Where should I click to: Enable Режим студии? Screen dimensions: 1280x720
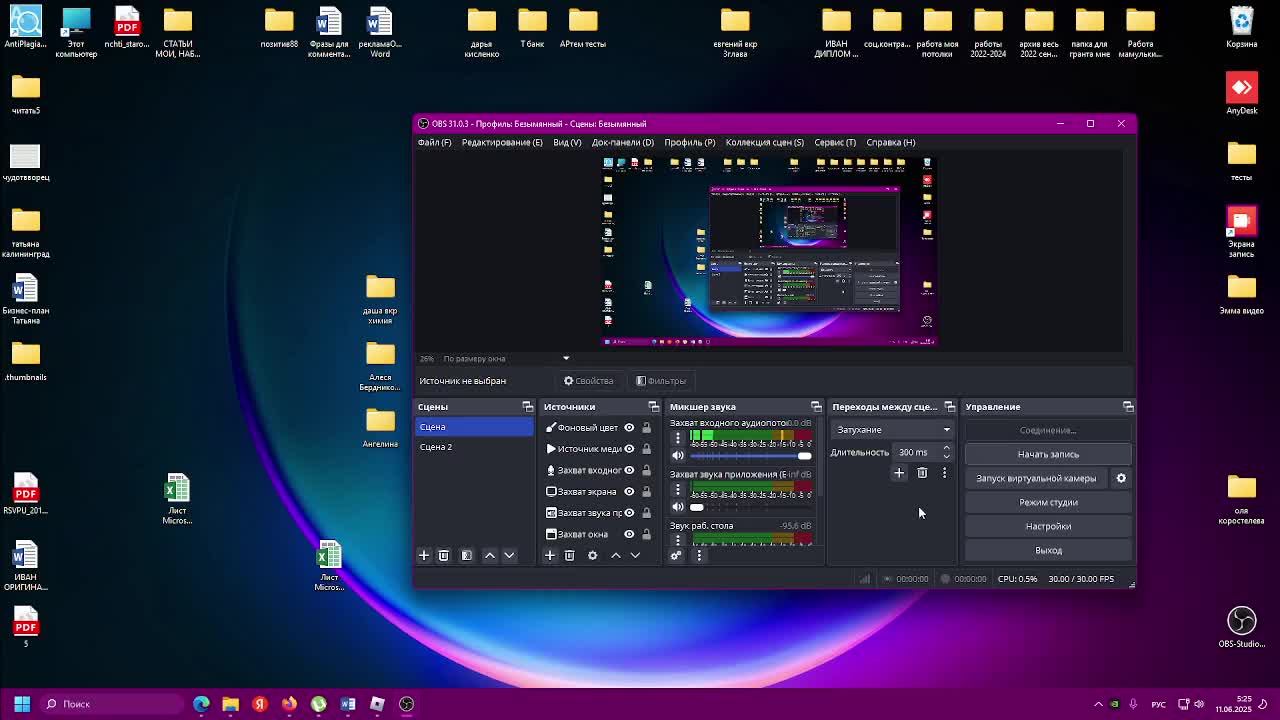pos(1048,502)
